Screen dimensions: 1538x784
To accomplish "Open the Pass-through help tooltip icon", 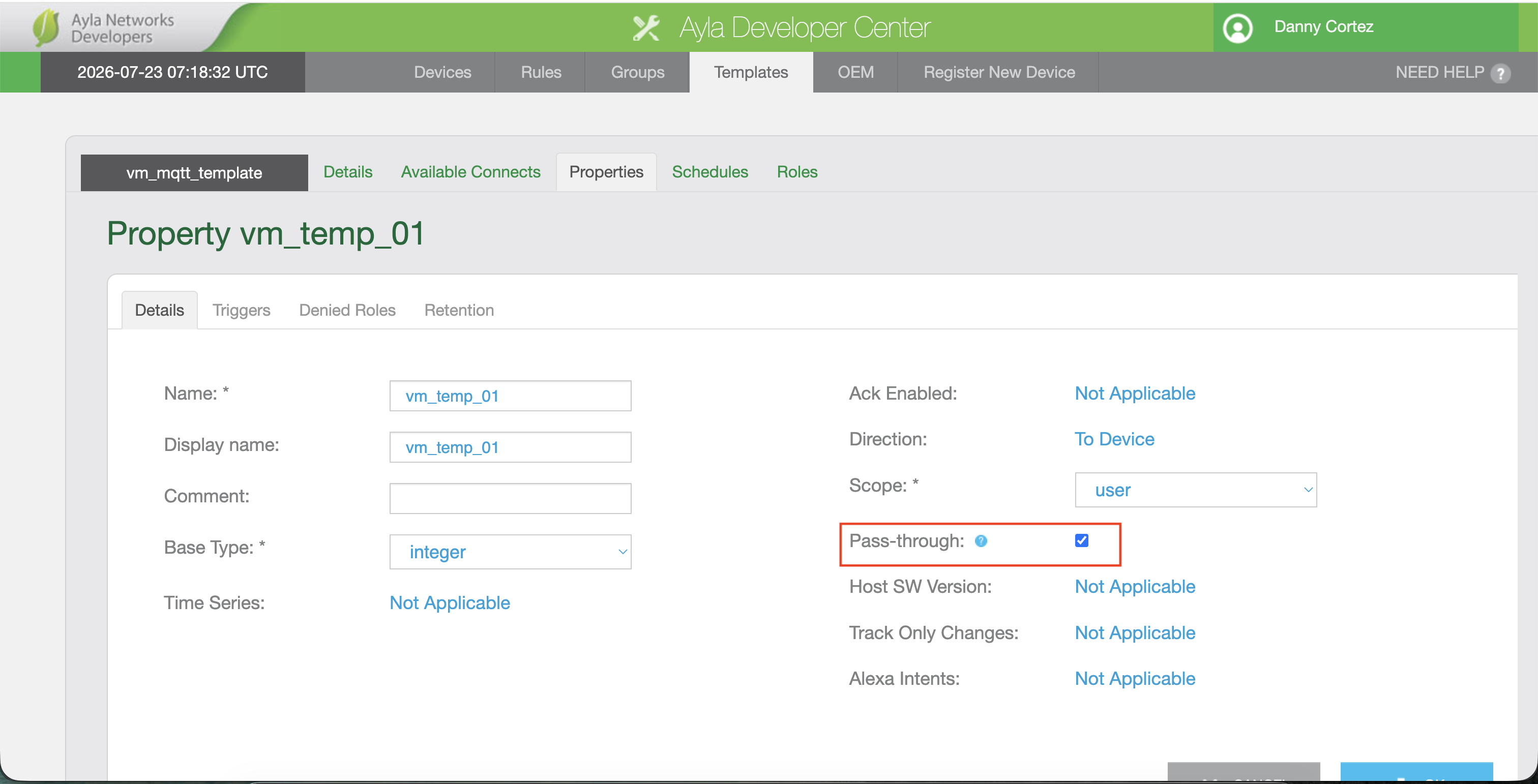I will click(x=981, y=540).
